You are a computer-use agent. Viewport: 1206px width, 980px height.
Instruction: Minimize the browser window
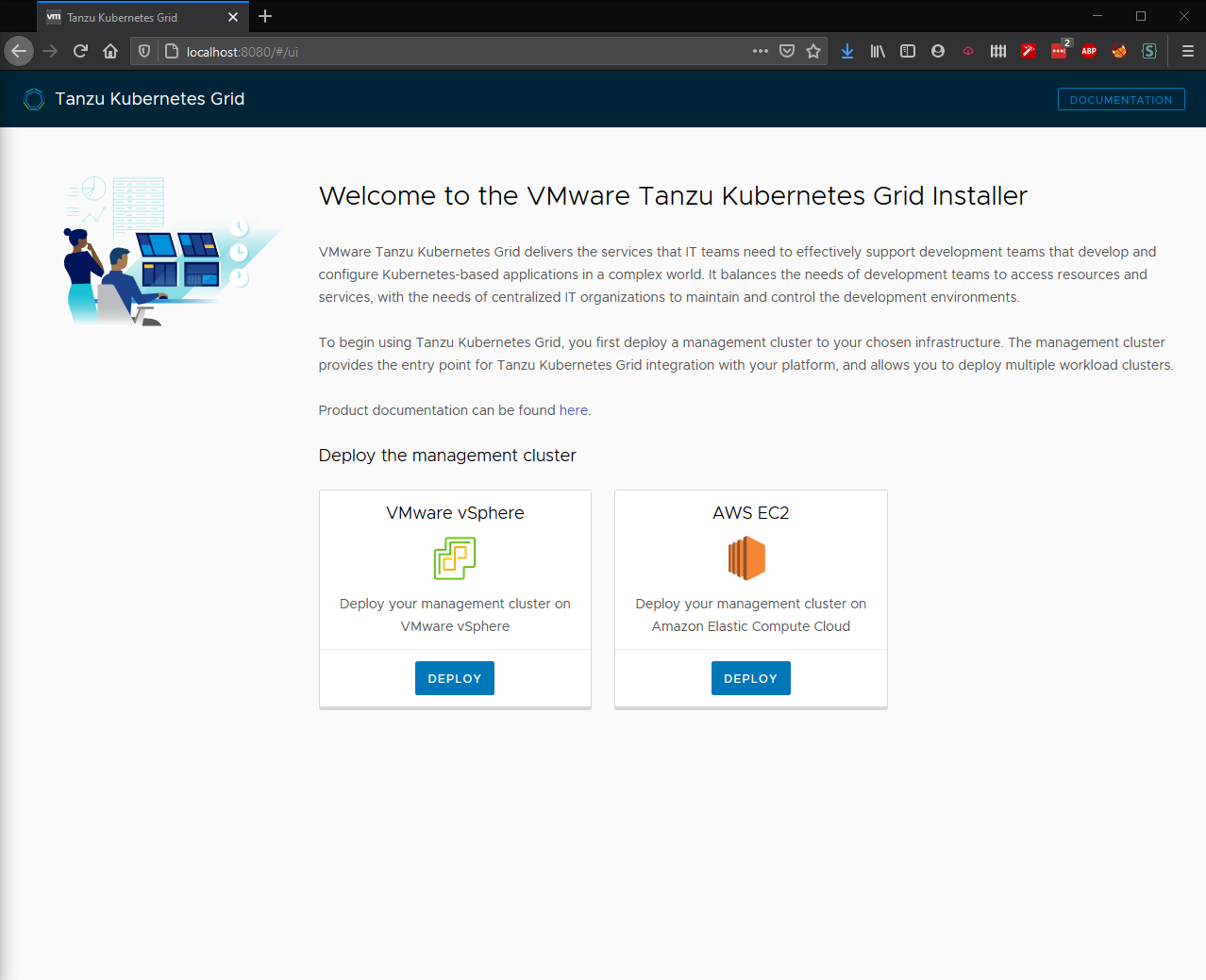pos(1097,16)
